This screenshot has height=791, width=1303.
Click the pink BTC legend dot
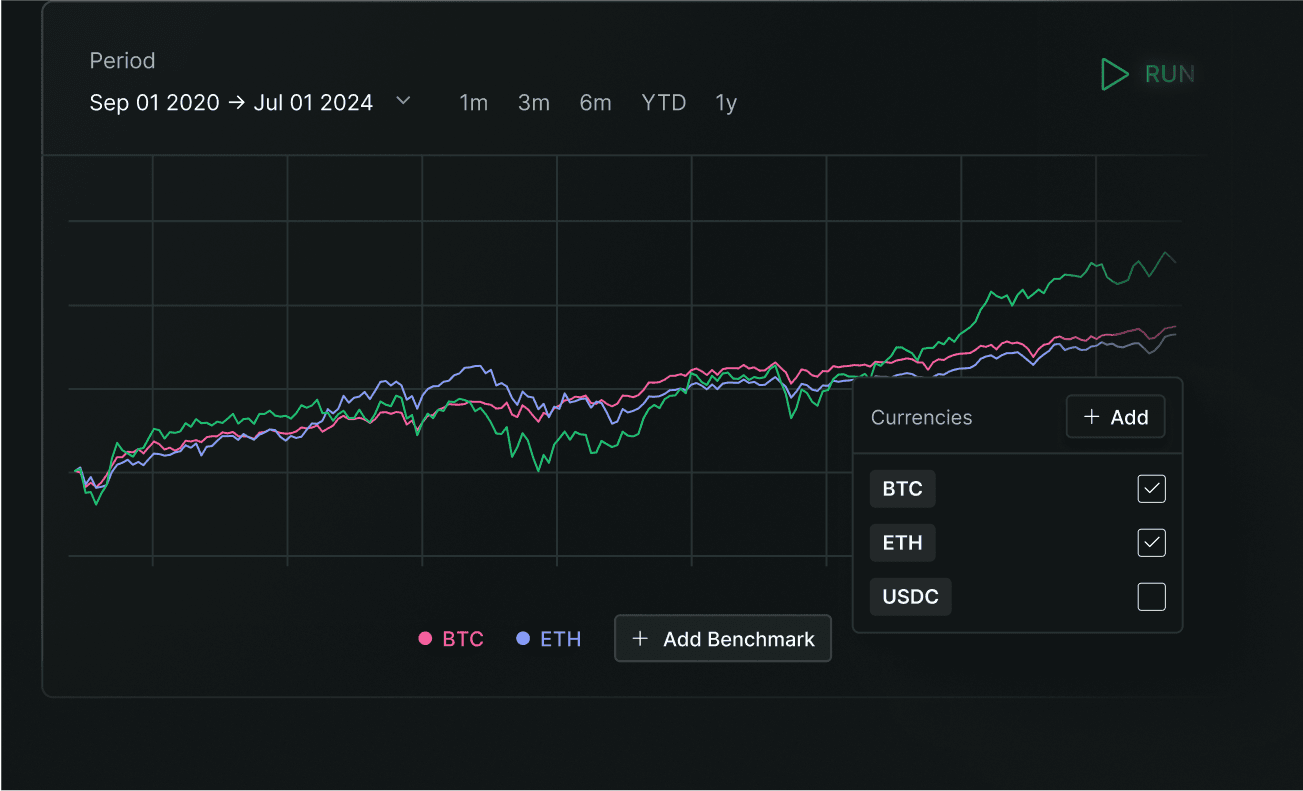(x=424, y=638)
